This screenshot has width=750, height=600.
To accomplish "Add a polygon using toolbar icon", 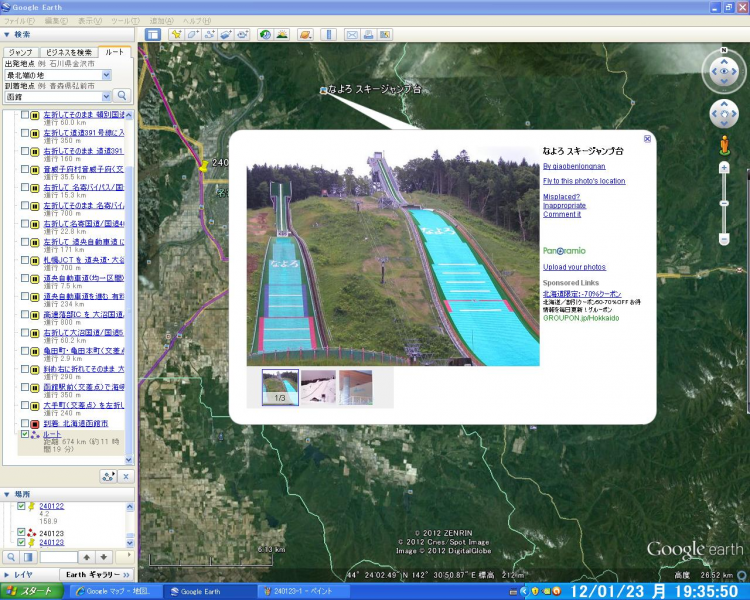I will point(193,34).
